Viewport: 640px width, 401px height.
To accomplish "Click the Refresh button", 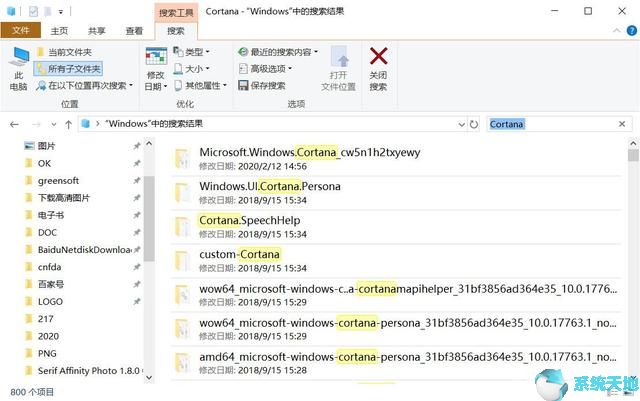I will coord(473,124).
